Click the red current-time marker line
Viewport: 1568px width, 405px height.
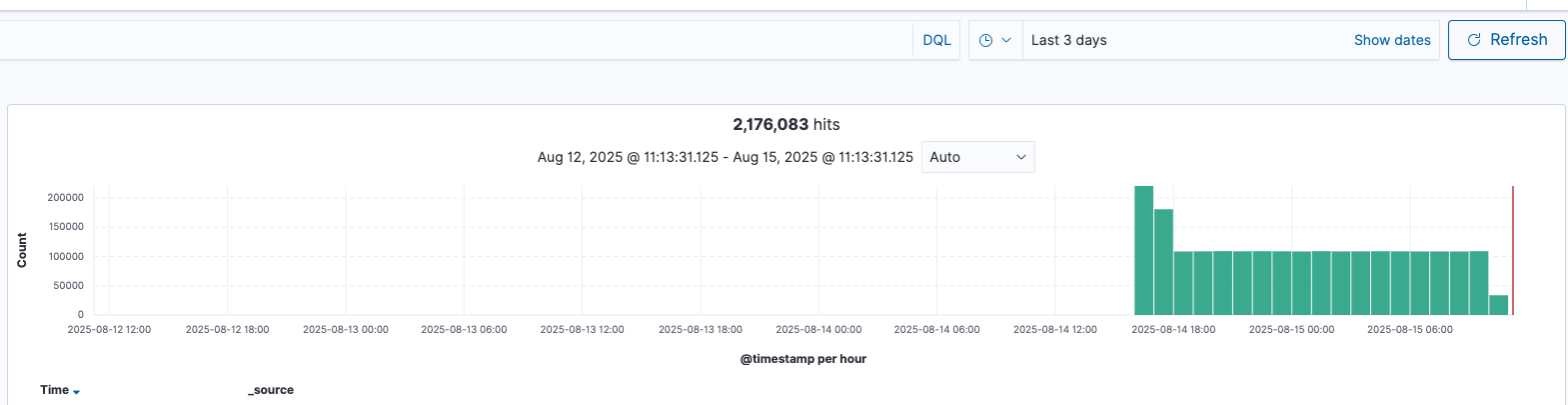pos(1513,250)
